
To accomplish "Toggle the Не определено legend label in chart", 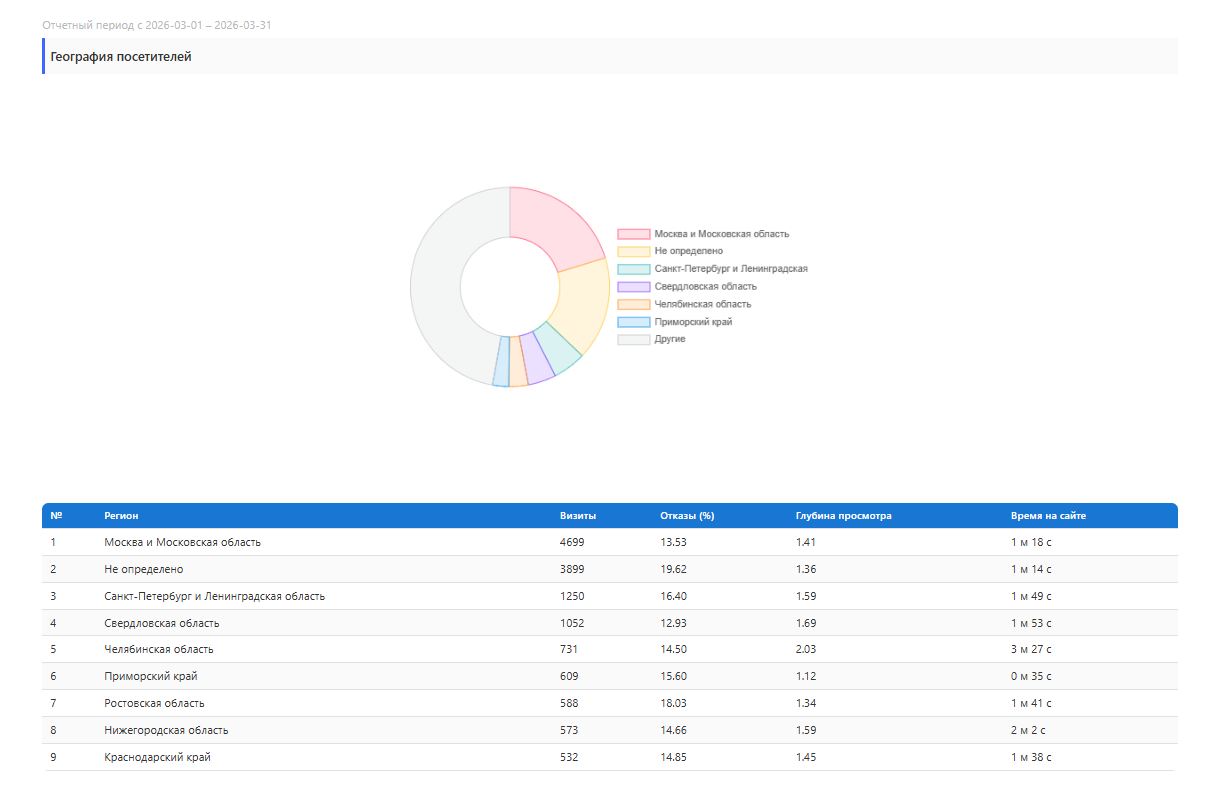I will (x=688, y=251).
